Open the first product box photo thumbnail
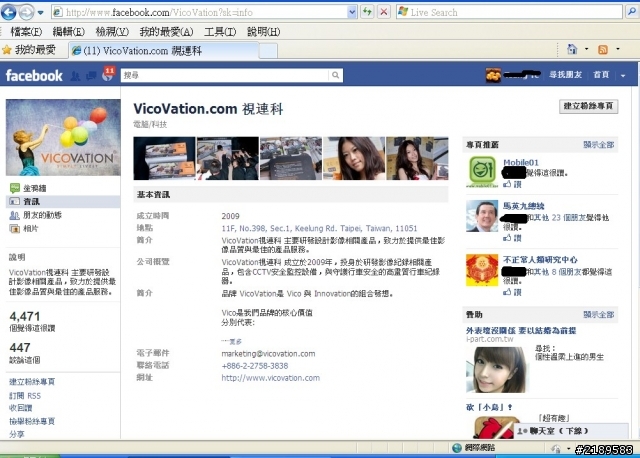This screenshot has height=458, width=640. click(x=164, y=158)
